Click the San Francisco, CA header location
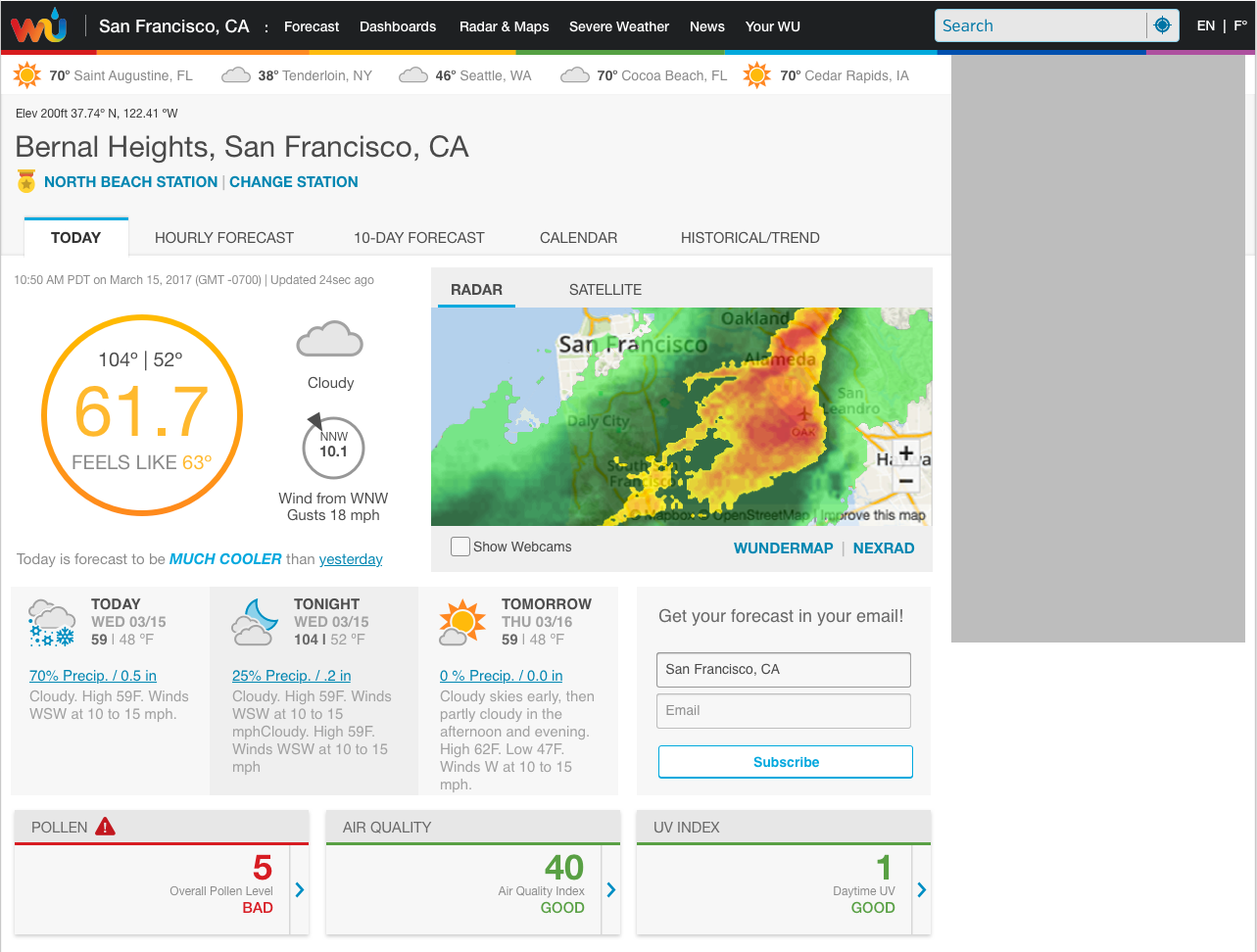This screenshot has height=952, width=1257. pos(174,25)
